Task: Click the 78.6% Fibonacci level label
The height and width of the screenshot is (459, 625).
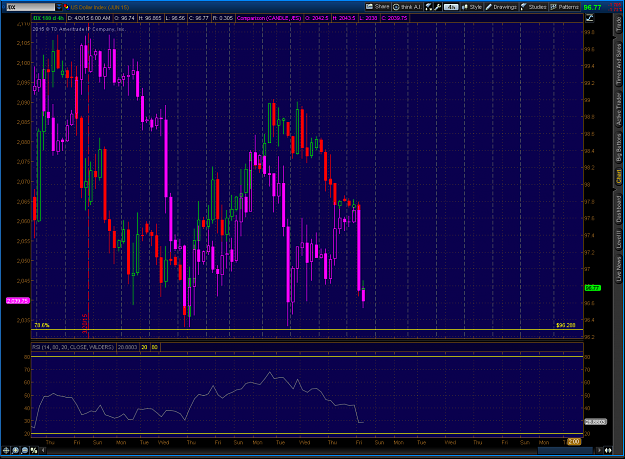Action: pos(41,325)
